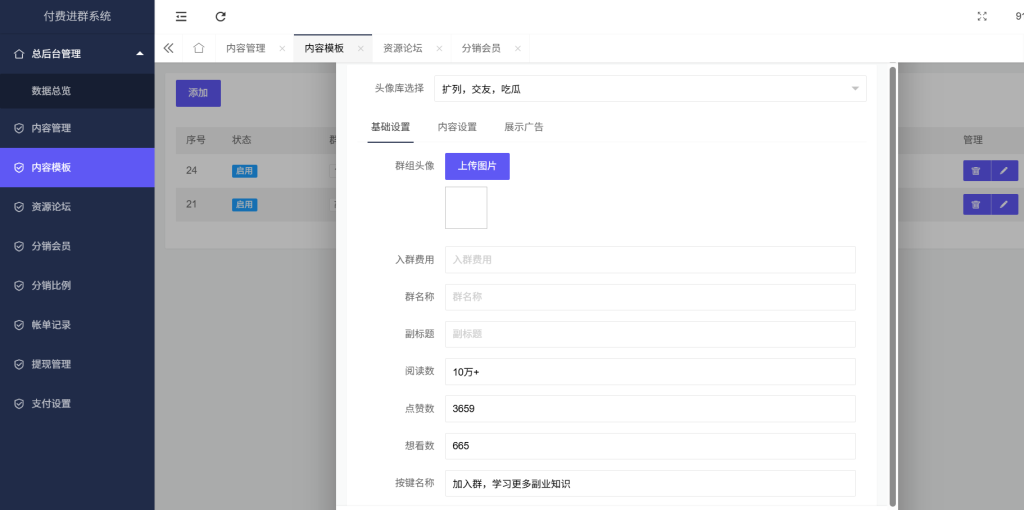Edit row 24 with pencil icon

tap(1004, 170)
